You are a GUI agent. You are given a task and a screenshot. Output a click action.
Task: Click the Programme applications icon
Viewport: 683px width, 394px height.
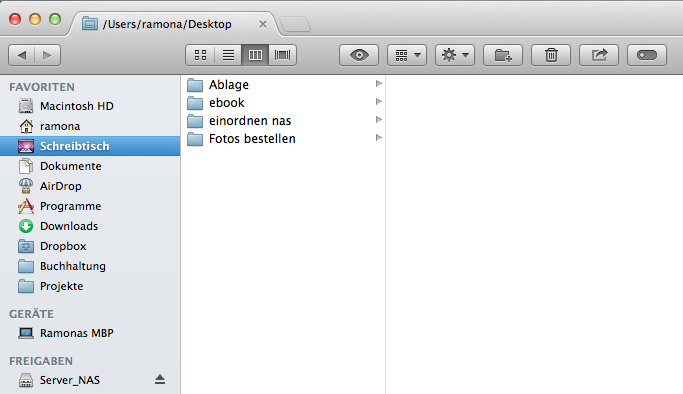(26, 206)
